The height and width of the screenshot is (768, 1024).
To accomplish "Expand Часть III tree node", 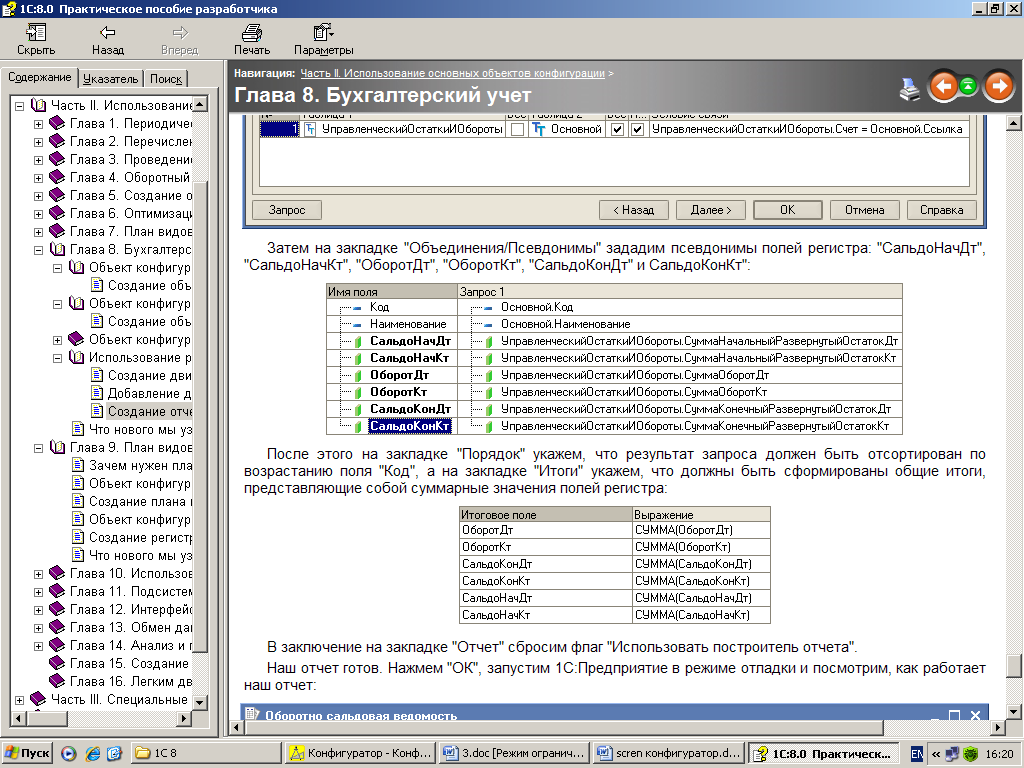I will click(x=20, y=699).
